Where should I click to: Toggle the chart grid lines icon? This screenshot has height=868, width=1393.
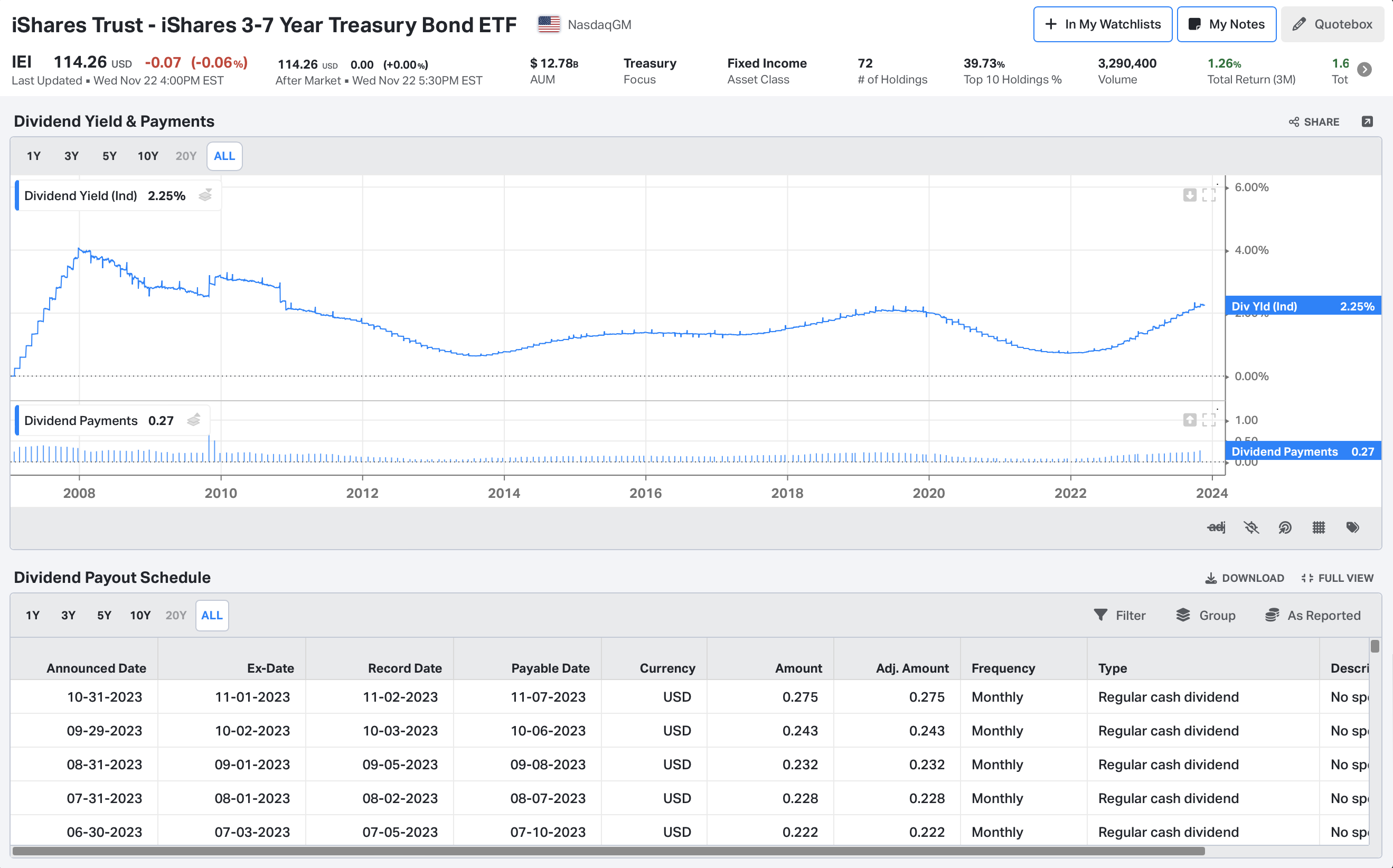(1319, 527)
